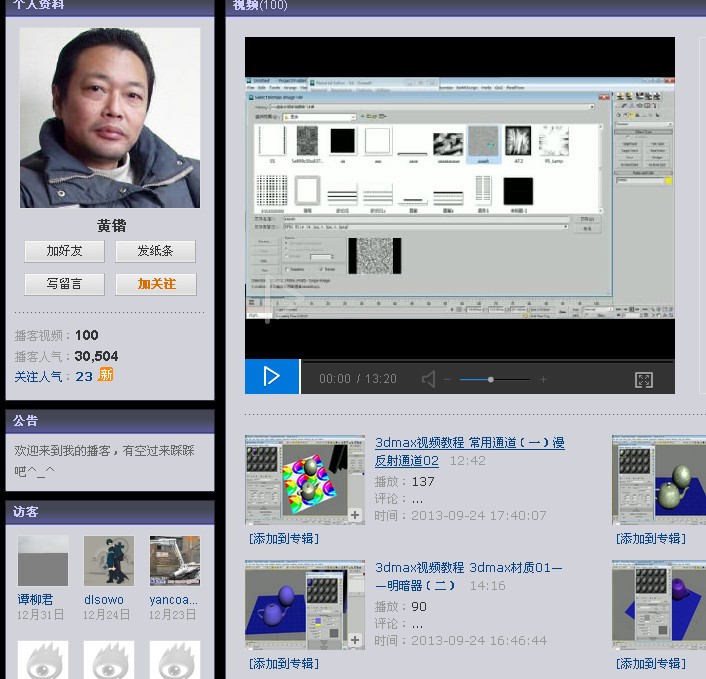Open visitor dlsowo's profile link
This screenshot has height=679, width=706.
pyautogui.click(x=104, y=600)
